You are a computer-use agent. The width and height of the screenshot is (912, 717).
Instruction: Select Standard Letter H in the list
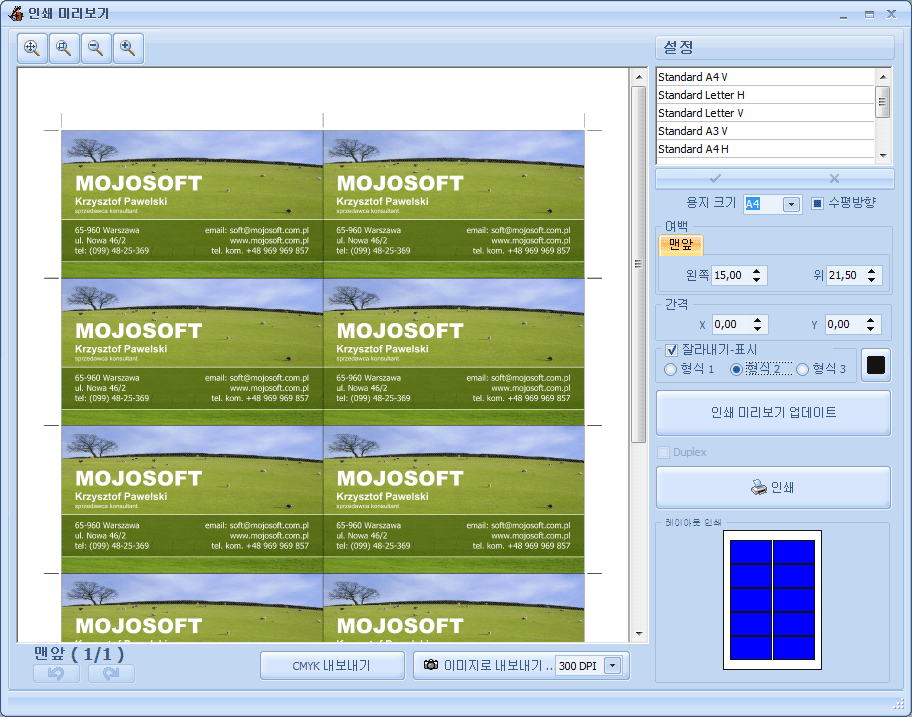tap(765, 95)
